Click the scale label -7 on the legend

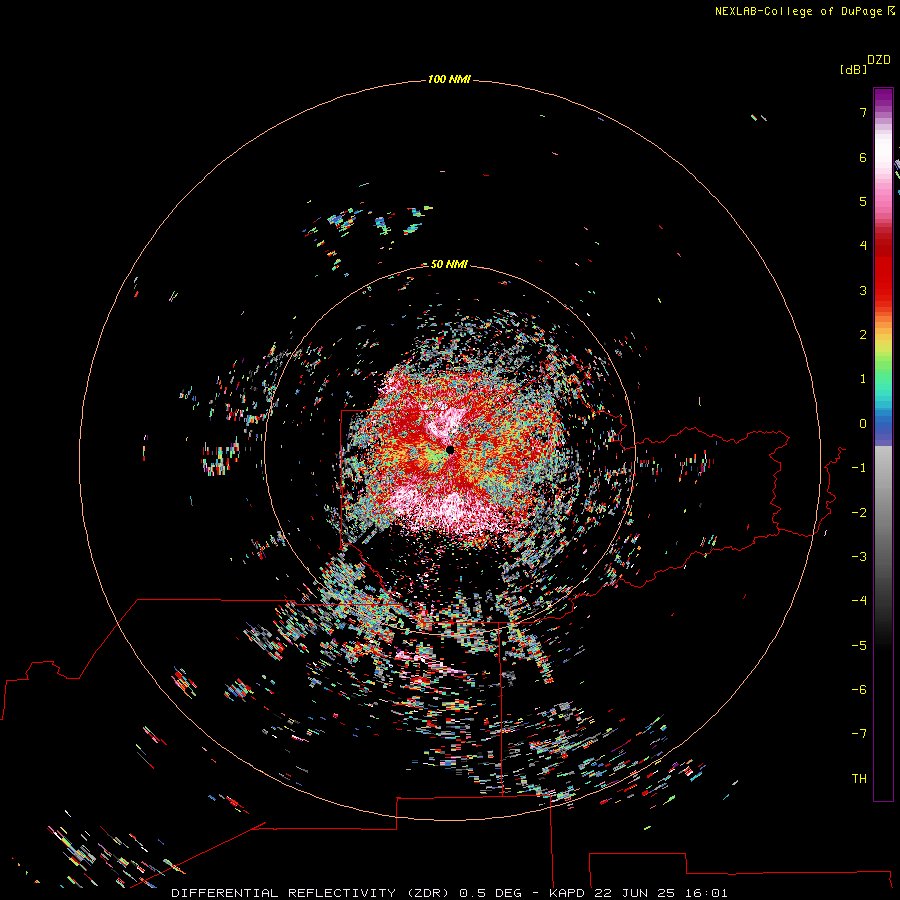click(859, 734)
